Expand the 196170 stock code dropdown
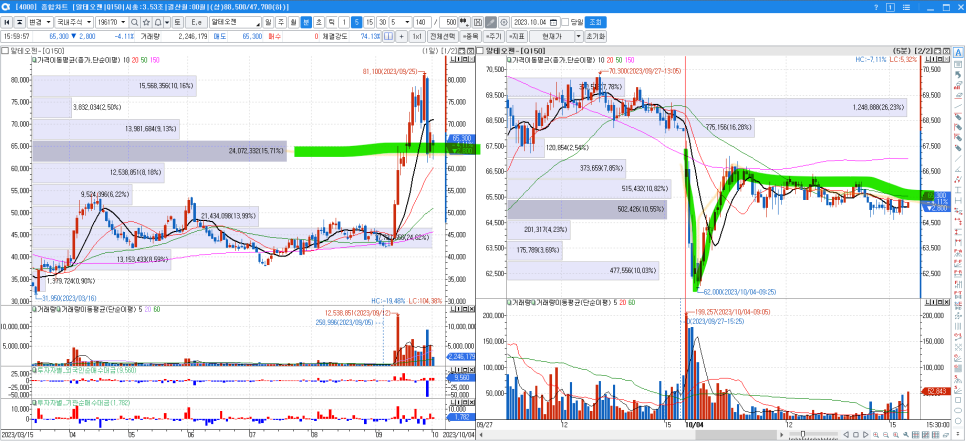The image size is (966, 443). [124, 22]
